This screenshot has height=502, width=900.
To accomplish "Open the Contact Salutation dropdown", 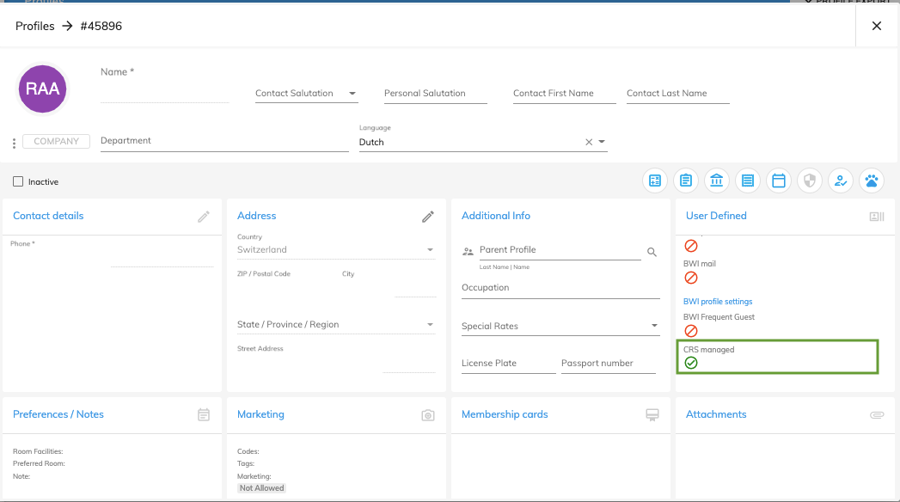I will tap(305, 94).
